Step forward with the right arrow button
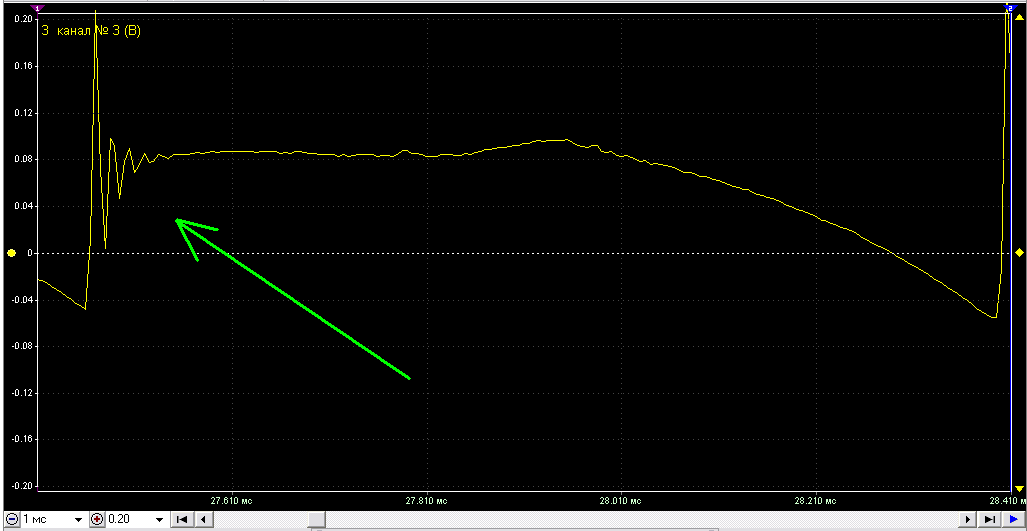The height and width of the screenshot is (531, 1027). click(968, 520)
